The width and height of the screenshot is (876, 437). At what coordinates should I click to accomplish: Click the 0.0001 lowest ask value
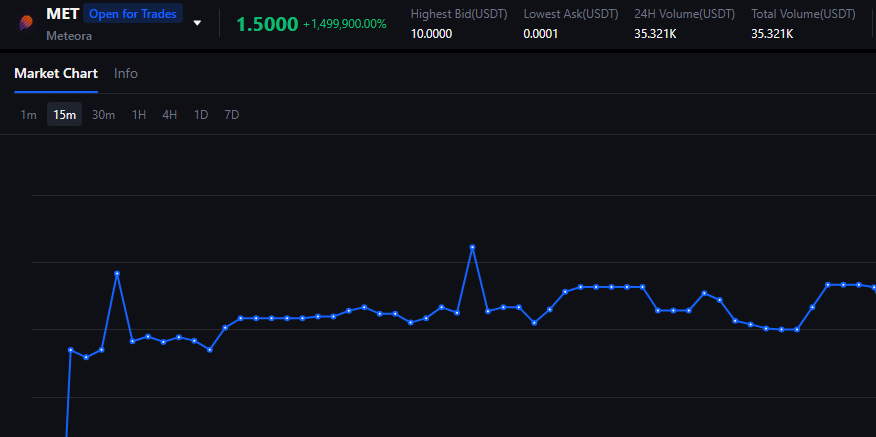(541, 34)
